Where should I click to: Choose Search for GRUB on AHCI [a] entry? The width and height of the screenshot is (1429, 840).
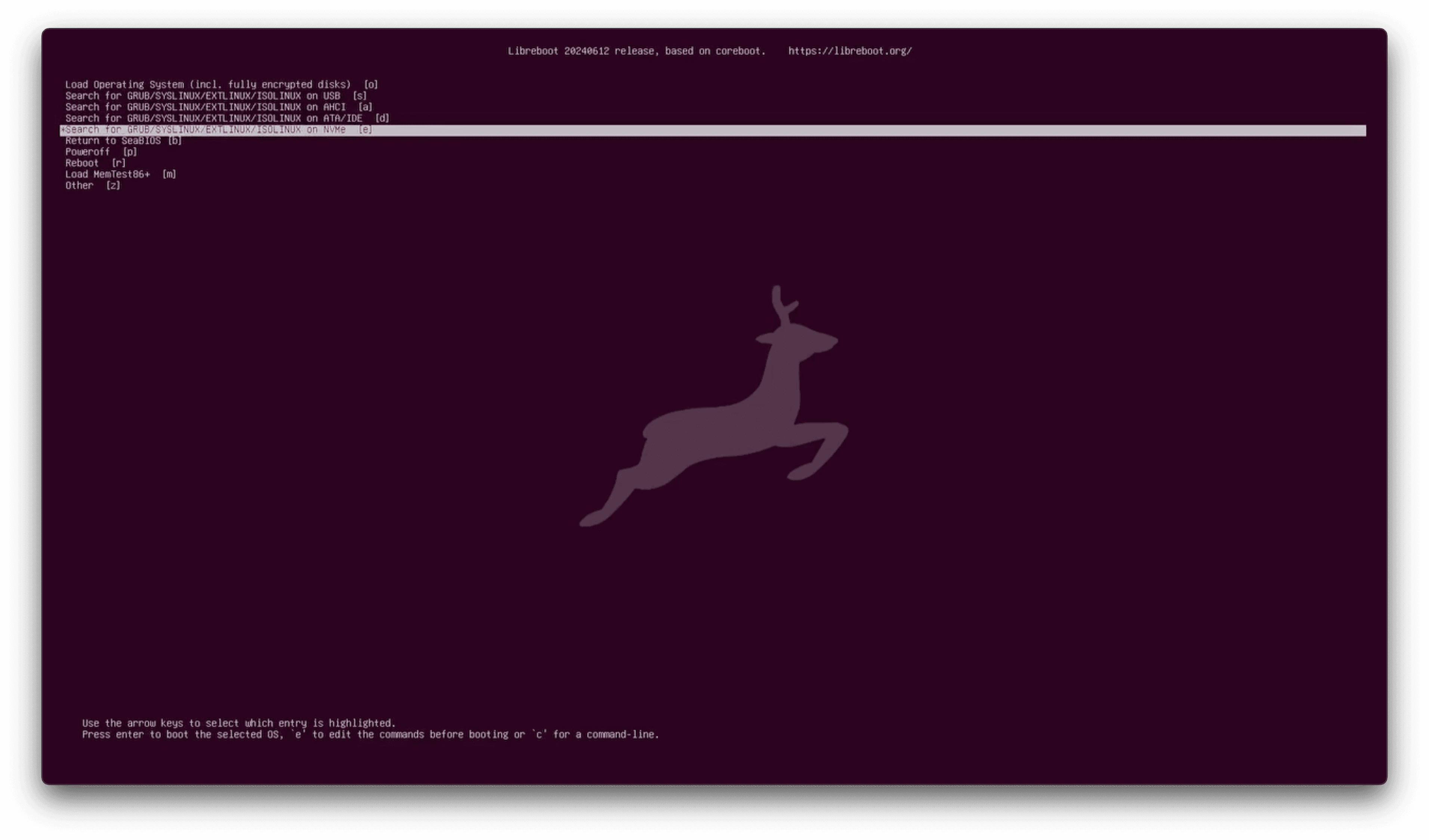point(219,106)
